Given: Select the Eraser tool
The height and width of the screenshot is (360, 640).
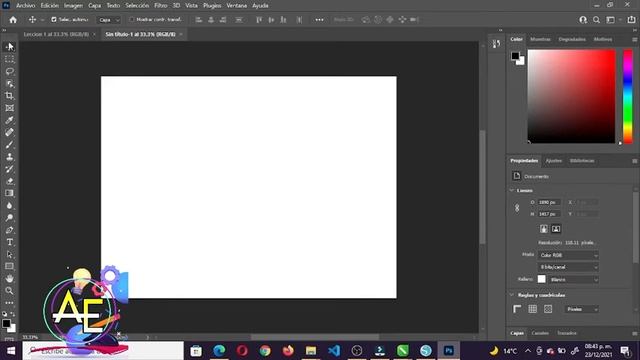Looking at the screenshot, I should pyautogui.click(x=9, y=181).
